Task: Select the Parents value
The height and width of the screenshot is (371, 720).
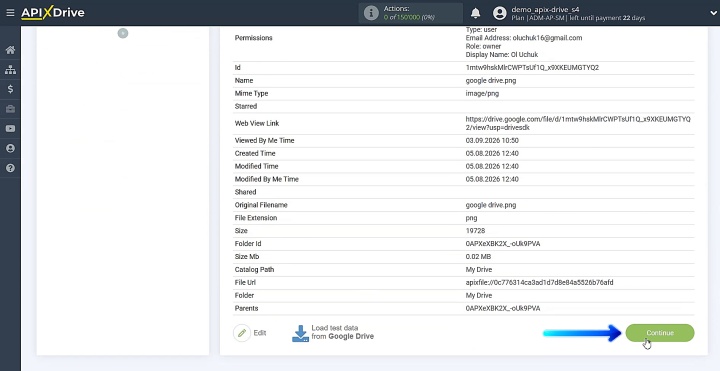Action: click(503, 309)
